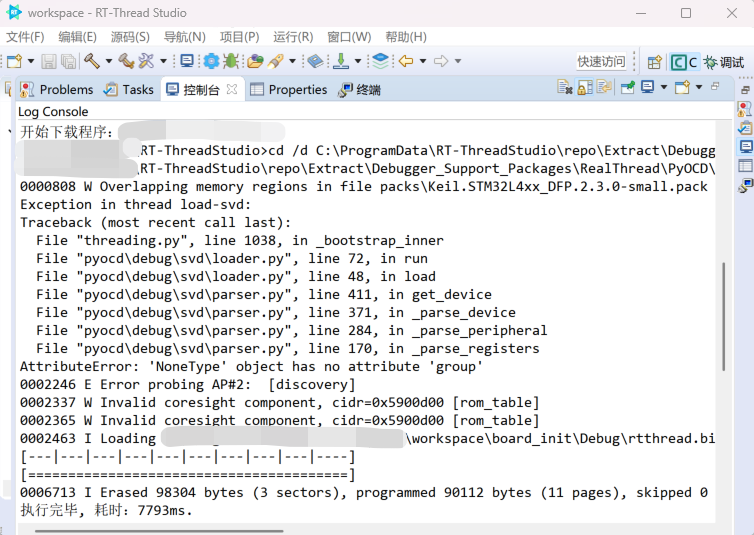Screen dimensions: 754x535
Task: Open the 编辑(E) menu
Action: pyautogui.click(x=77, y=37)
